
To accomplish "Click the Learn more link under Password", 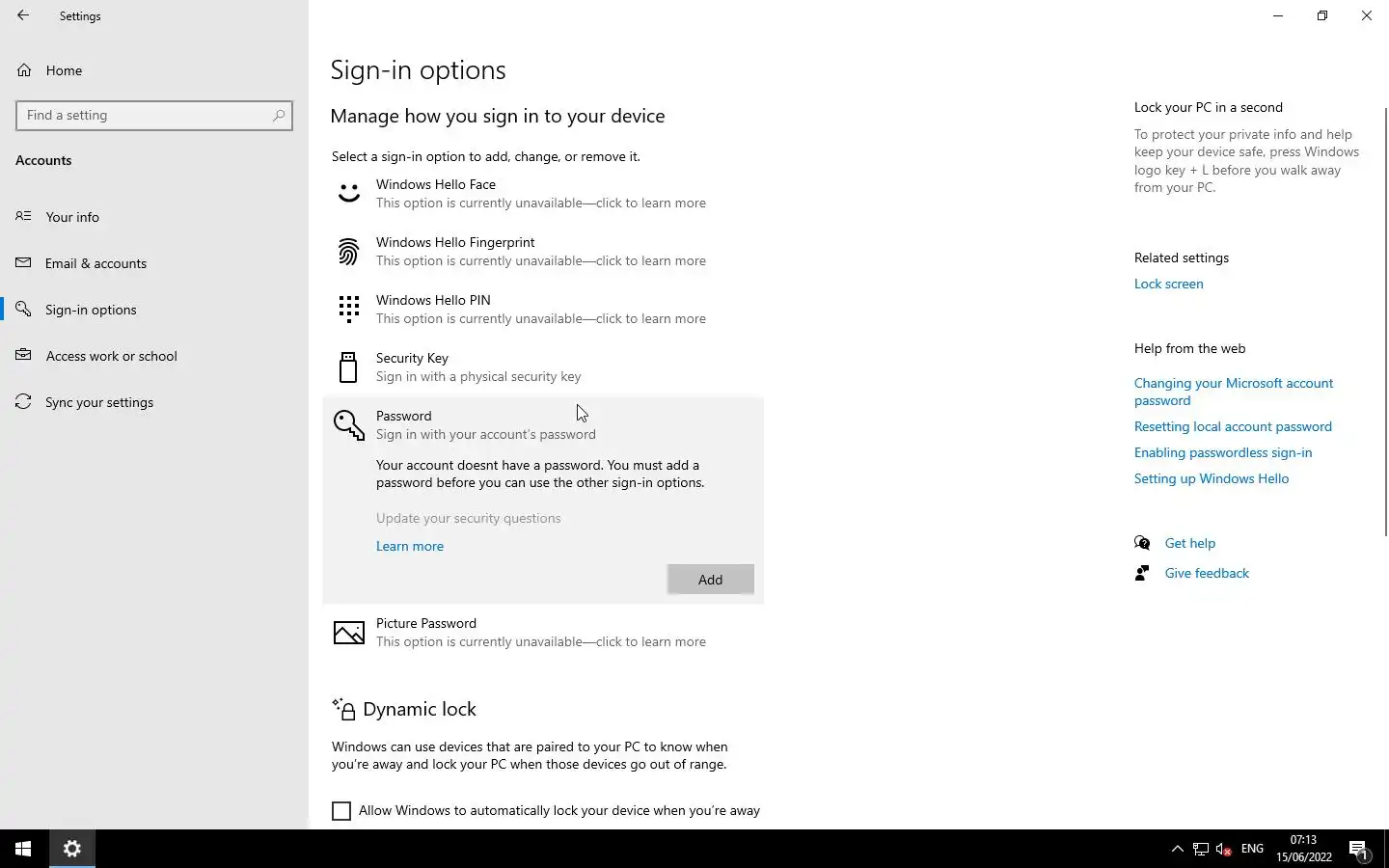I will click(410, 546).
